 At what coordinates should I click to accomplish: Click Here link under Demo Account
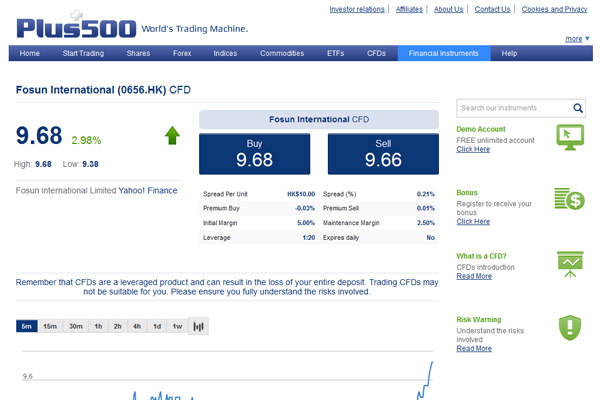pos(473,149)
